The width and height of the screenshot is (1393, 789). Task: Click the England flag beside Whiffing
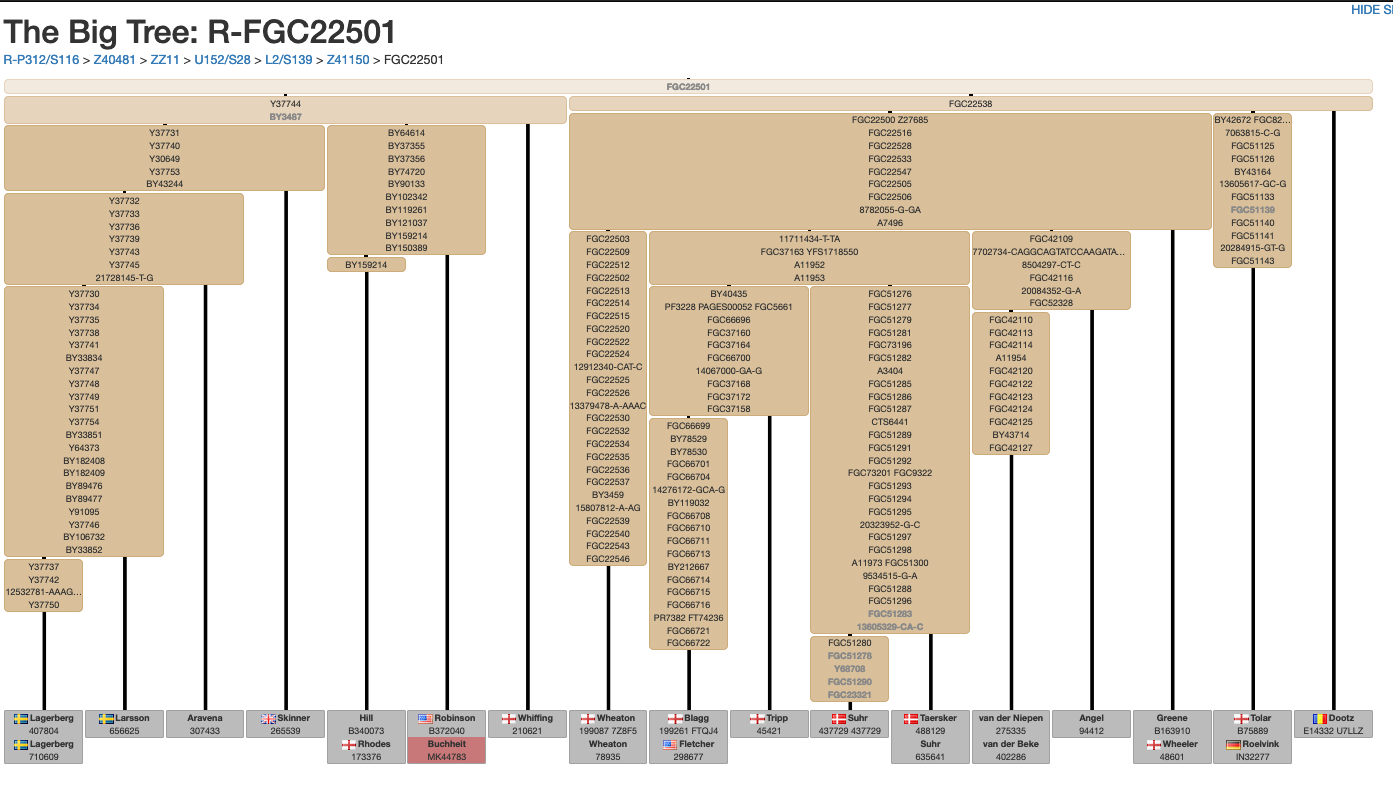[x=508, y=718]
